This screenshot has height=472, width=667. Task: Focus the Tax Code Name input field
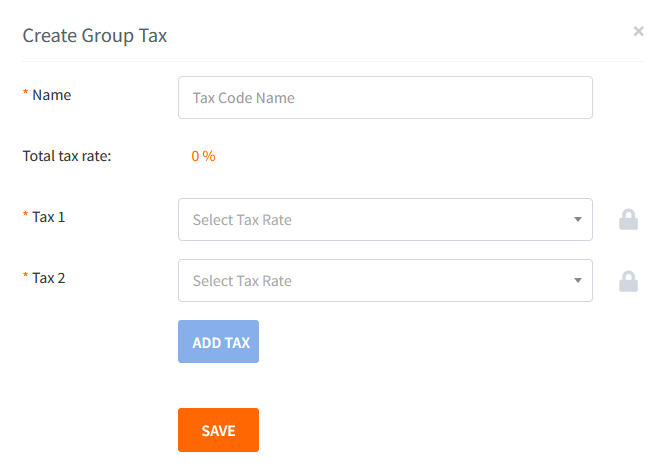385,98
